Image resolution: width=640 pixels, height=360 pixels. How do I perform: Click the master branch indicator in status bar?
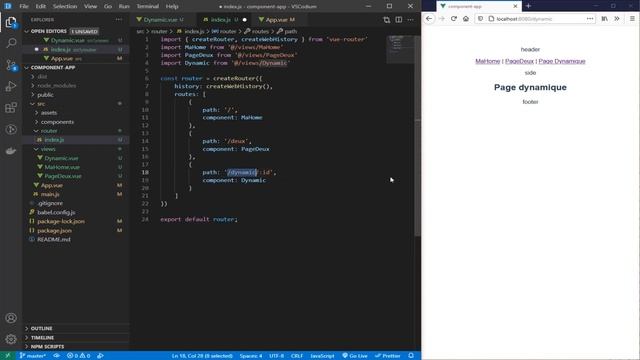(x=33, y=356)
